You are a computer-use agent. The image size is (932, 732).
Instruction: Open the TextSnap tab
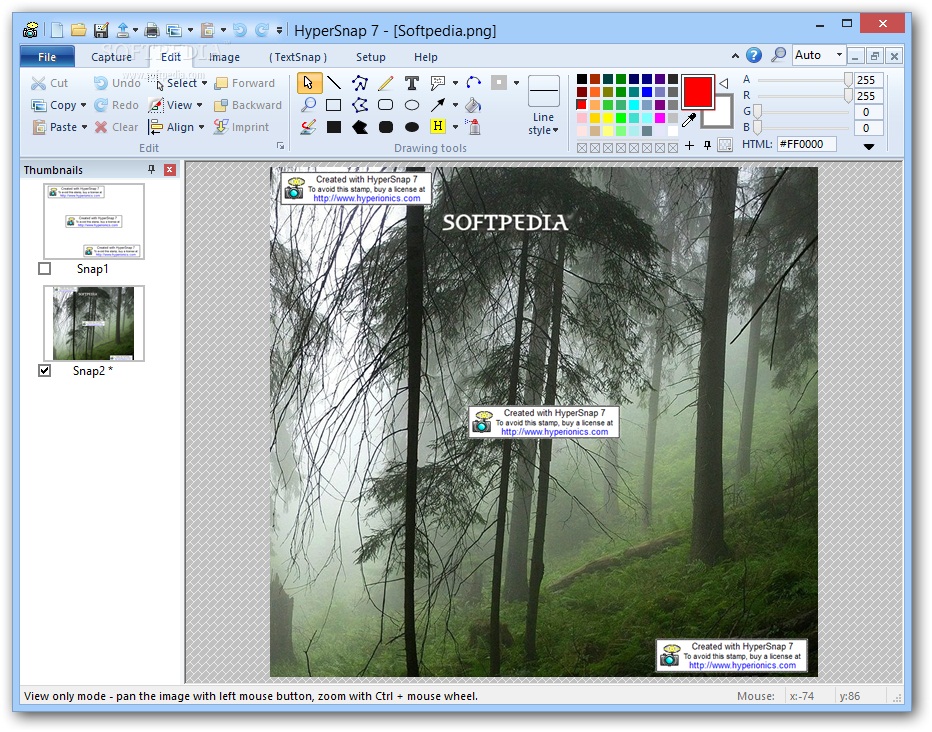click(298, 57)
